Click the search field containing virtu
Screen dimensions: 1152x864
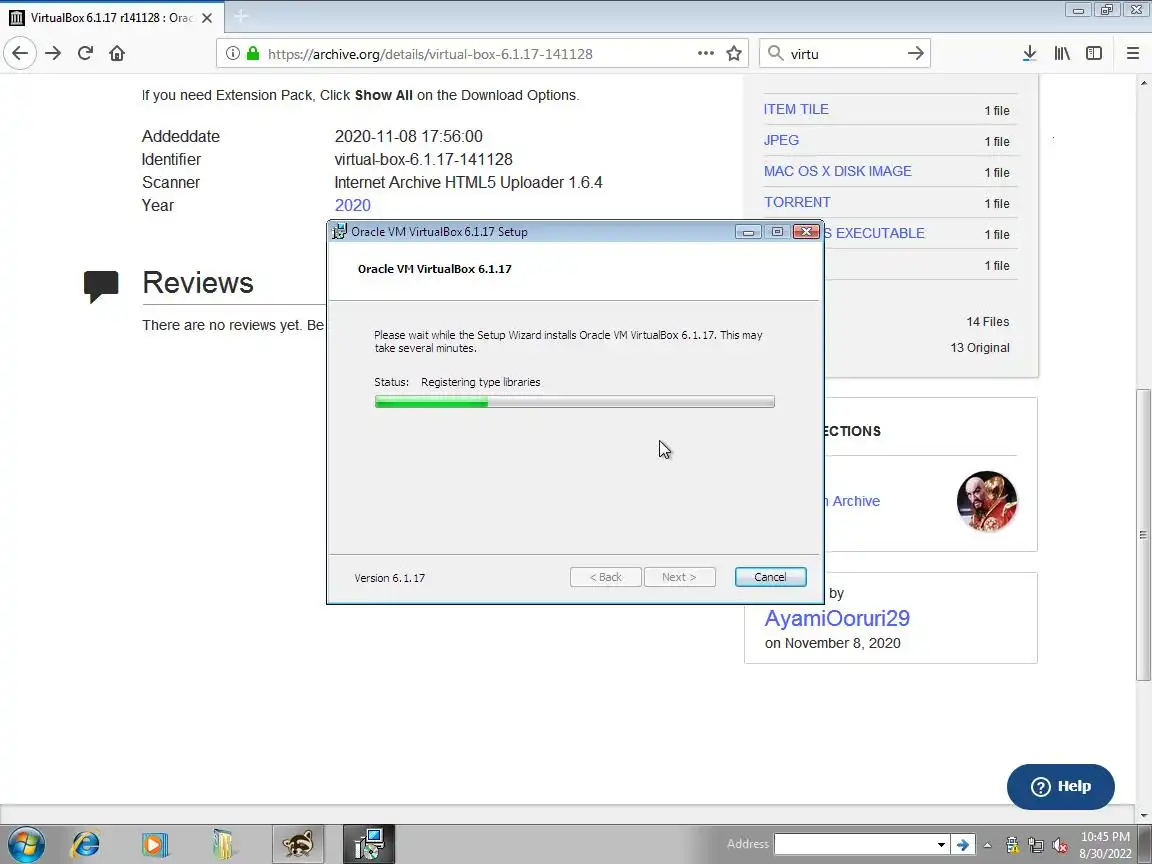tap(843, 54)
